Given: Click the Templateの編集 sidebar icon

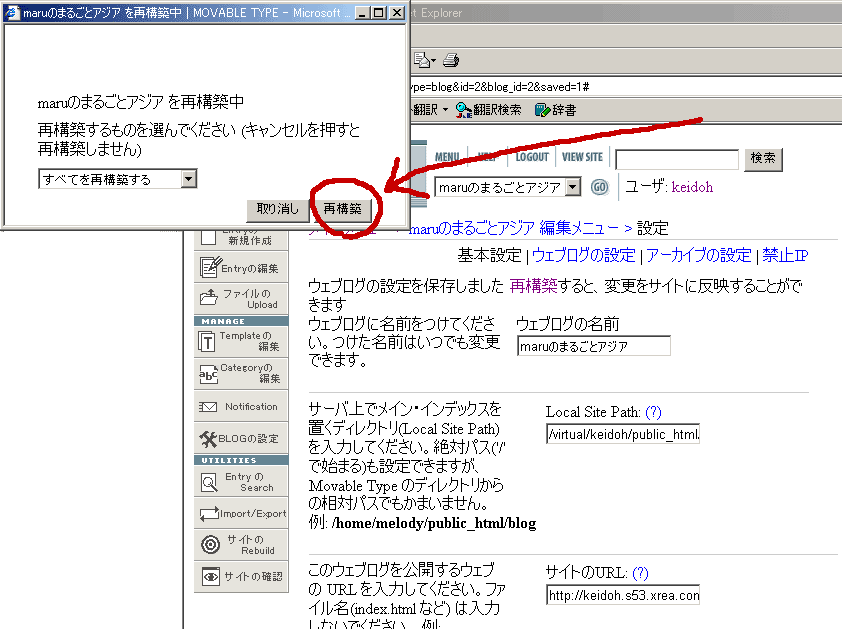Looking at the screenshot, I should (x=207, y=341).
